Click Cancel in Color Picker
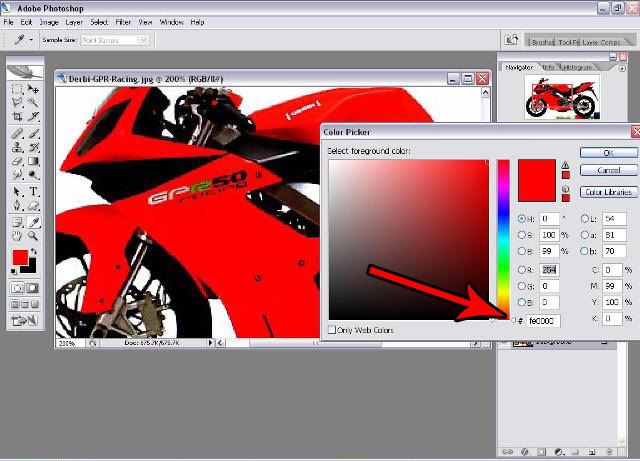 click(608, 170)
